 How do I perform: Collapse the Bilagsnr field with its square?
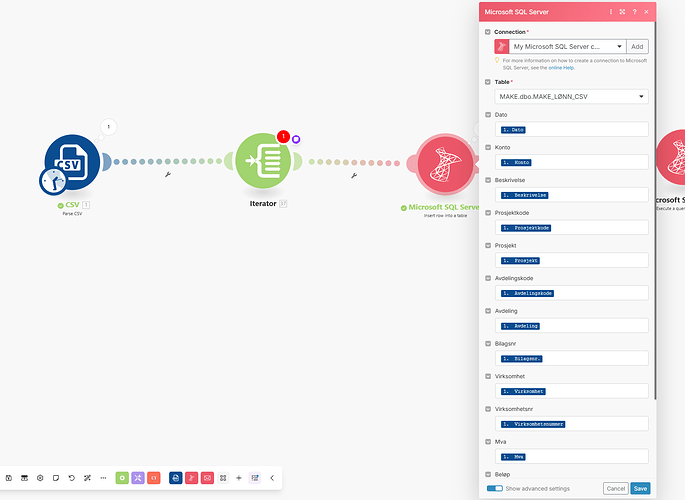488,344
